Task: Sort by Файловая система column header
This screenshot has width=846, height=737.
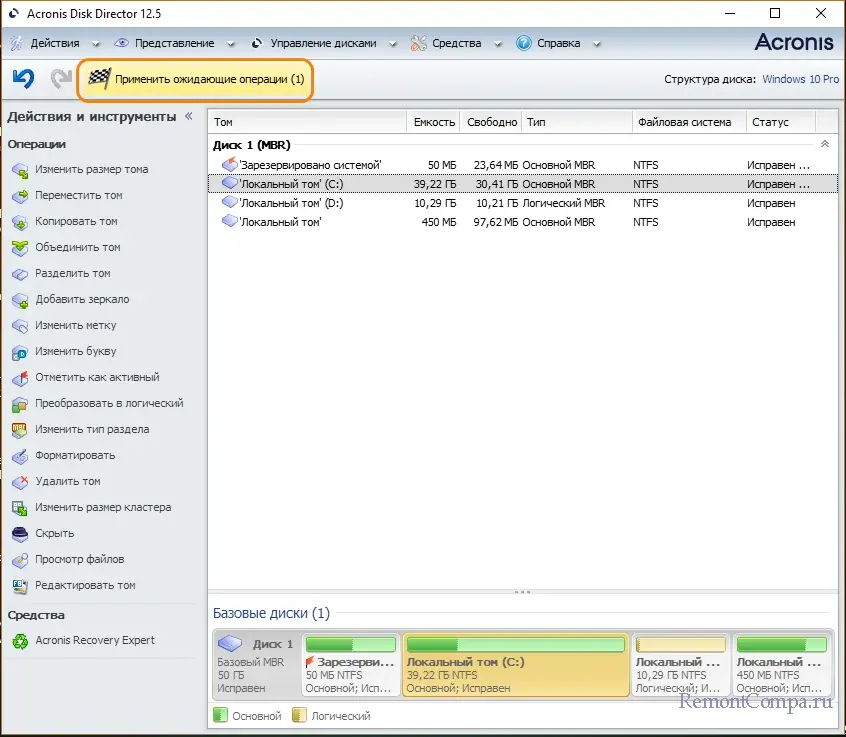Action: coord(689,122)
